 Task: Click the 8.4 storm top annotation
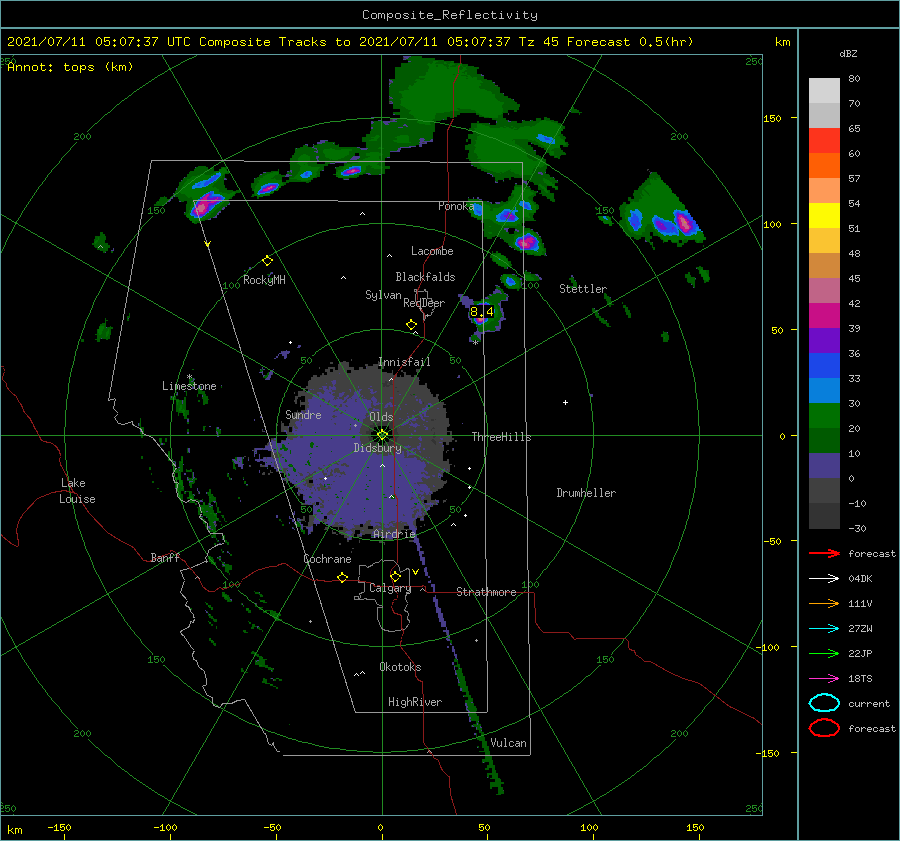click(482, 312)
